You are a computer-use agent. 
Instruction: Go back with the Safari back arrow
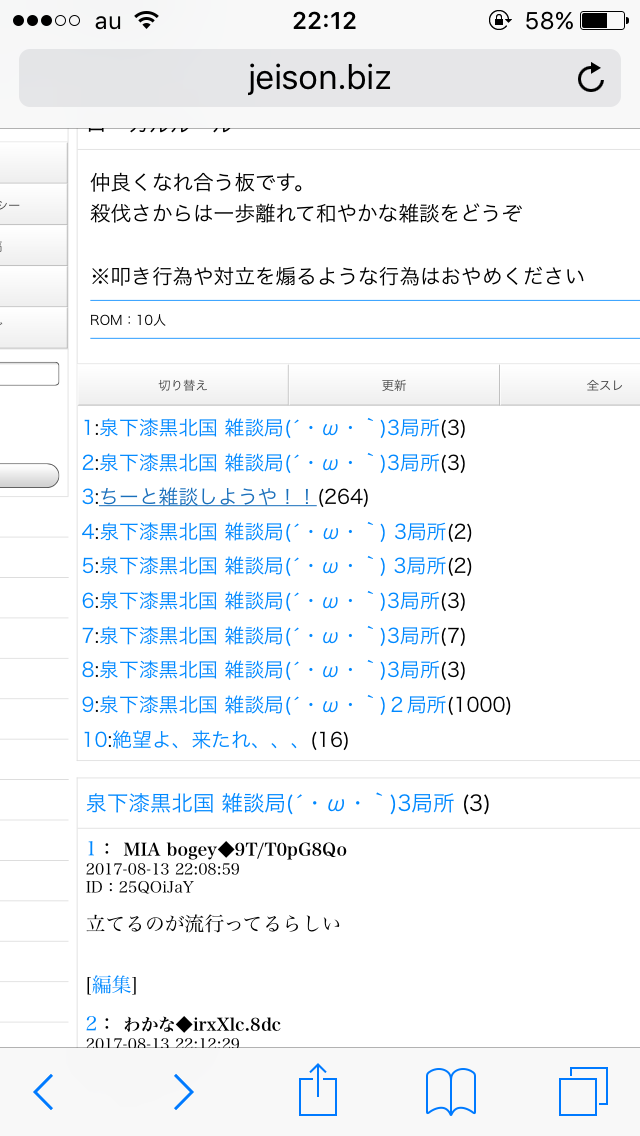pos(43,1091)
